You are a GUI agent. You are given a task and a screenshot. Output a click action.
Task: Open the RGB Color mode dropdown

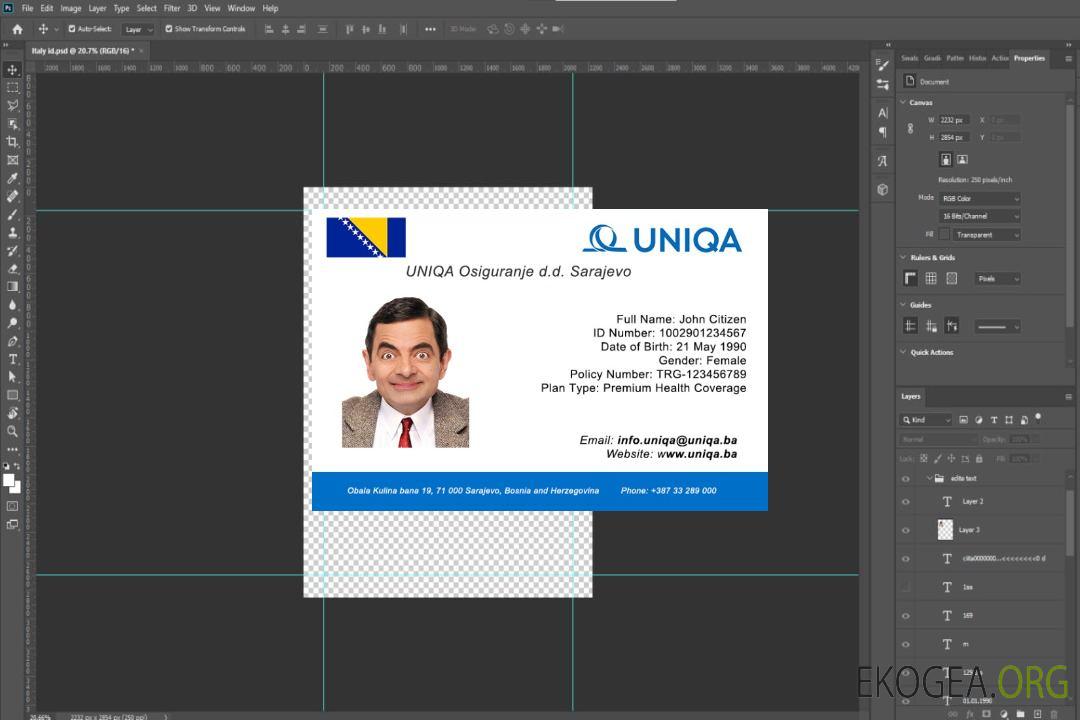[x=979, y=198]
